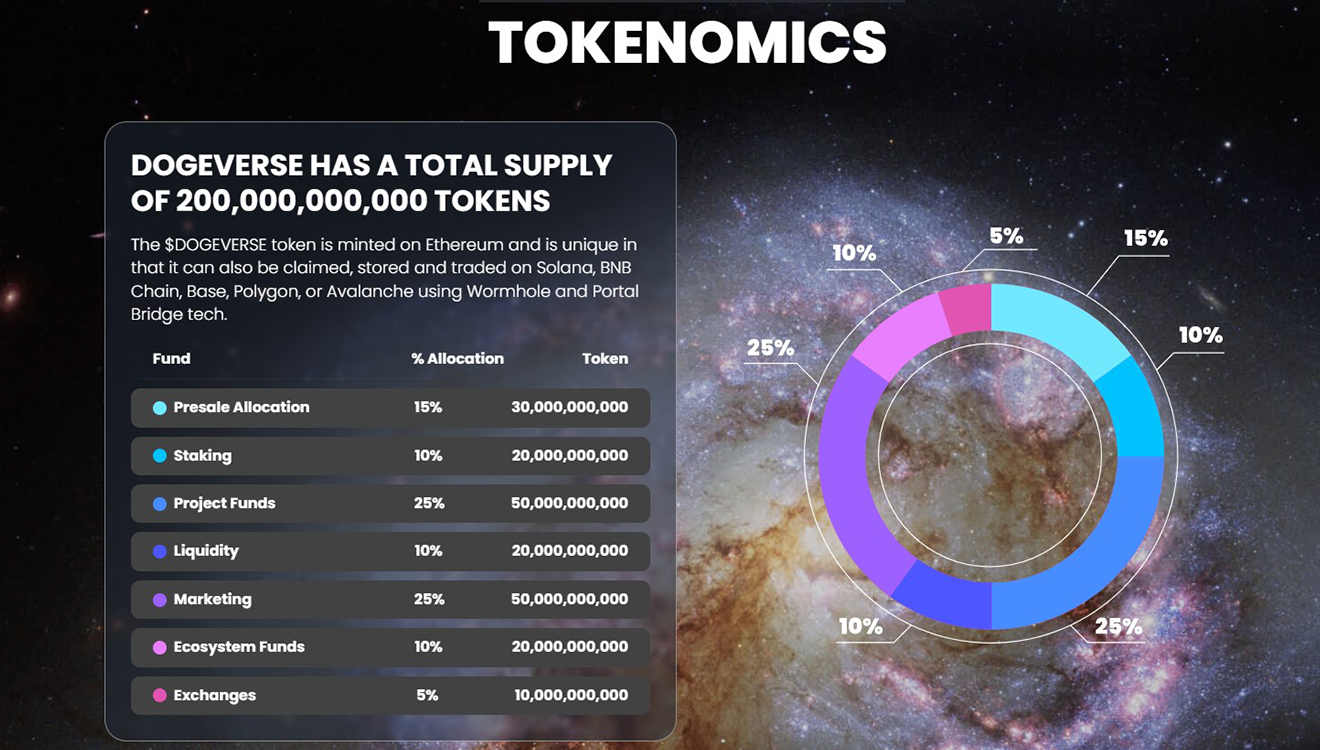This screenshot has height=750, width=1320.
Task: Click the Staking row blue dot
Action: click(160, 456)
